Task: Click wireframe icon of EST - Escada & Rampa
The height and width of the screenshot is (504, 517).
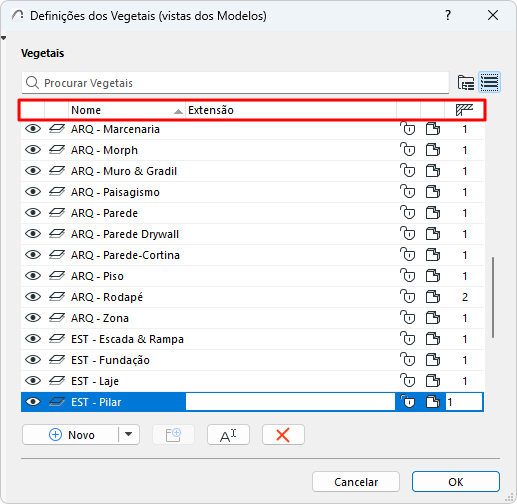Action: coord(57,339)
